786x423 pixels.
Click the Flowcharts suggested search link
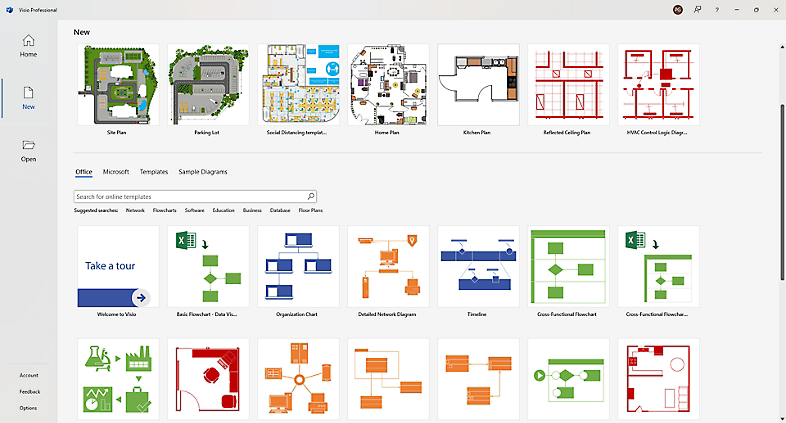coord(164,211)
